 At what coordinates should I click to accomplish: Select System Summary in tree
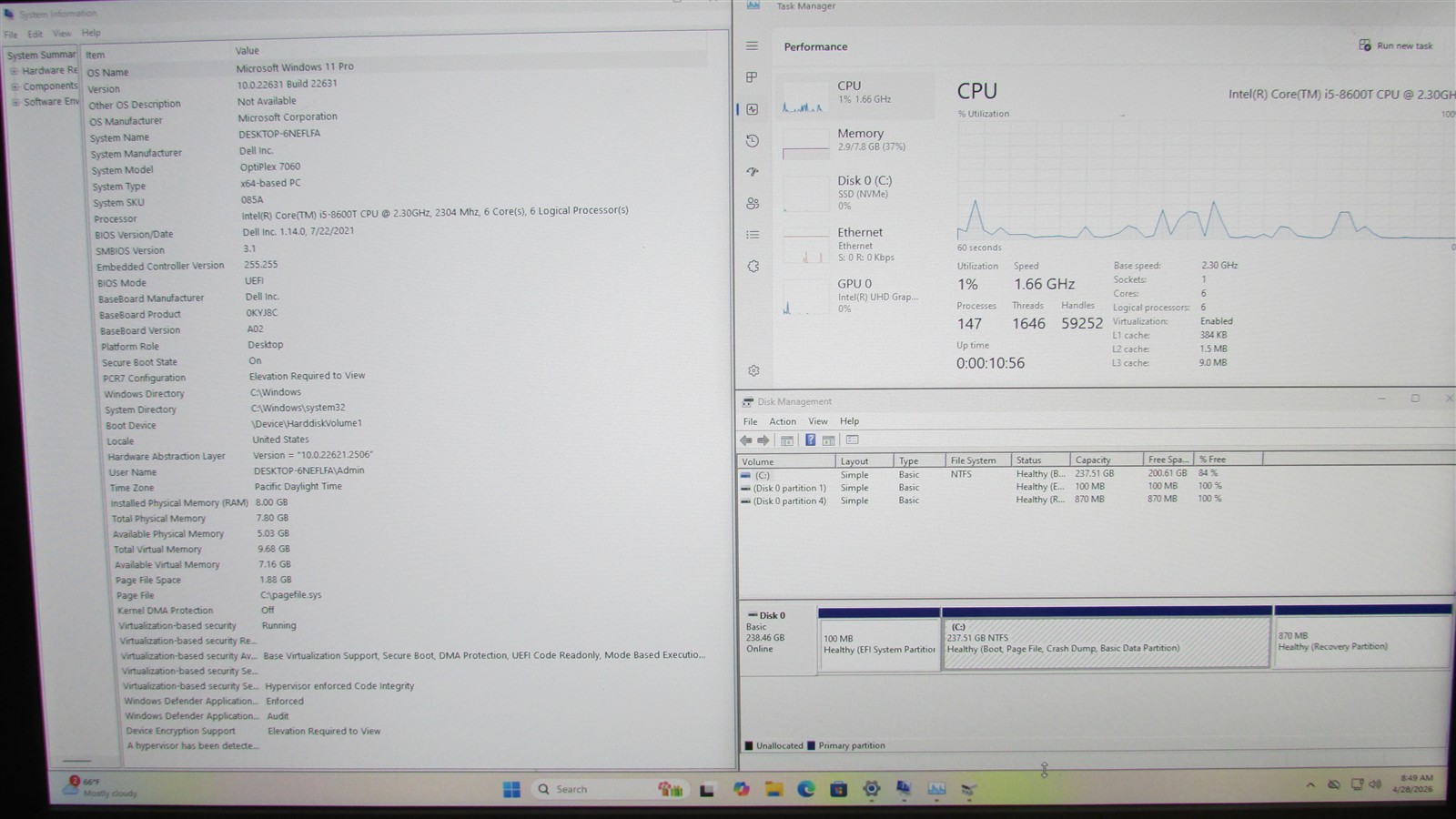pyautogui.click(x=42, y=55)
